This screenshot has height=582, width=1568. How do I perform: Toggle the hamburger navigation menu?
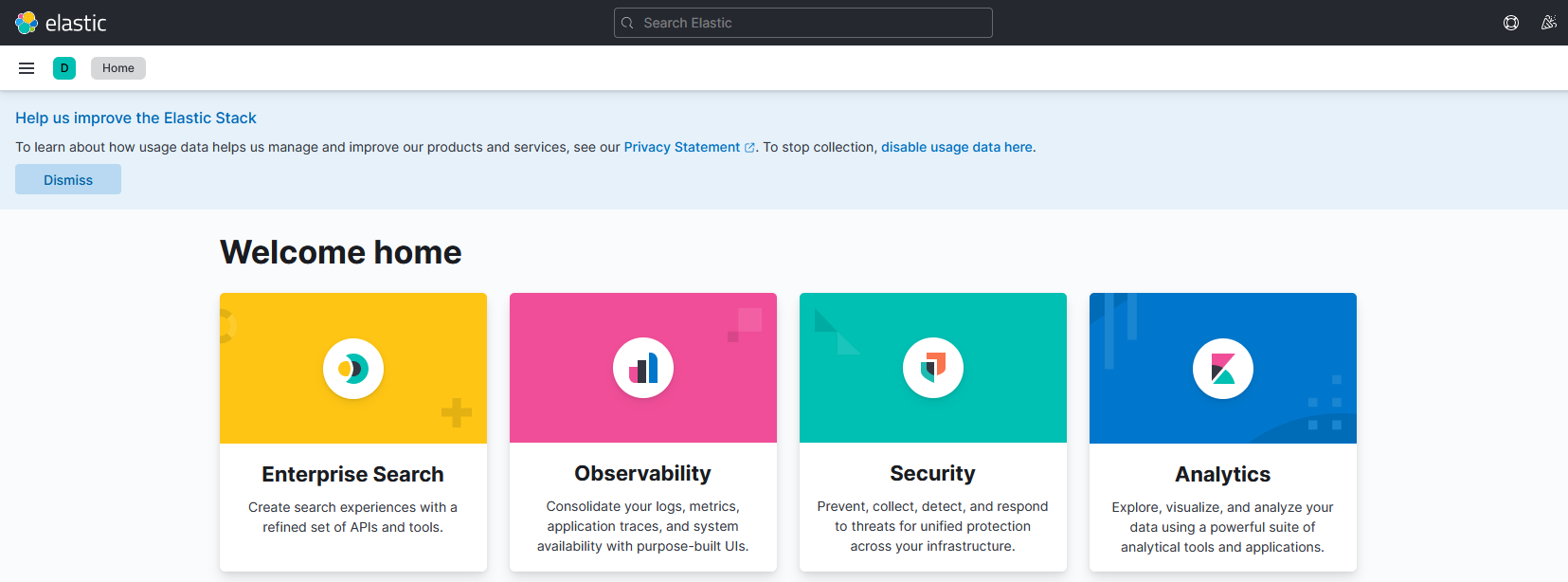tap(27, 68)
